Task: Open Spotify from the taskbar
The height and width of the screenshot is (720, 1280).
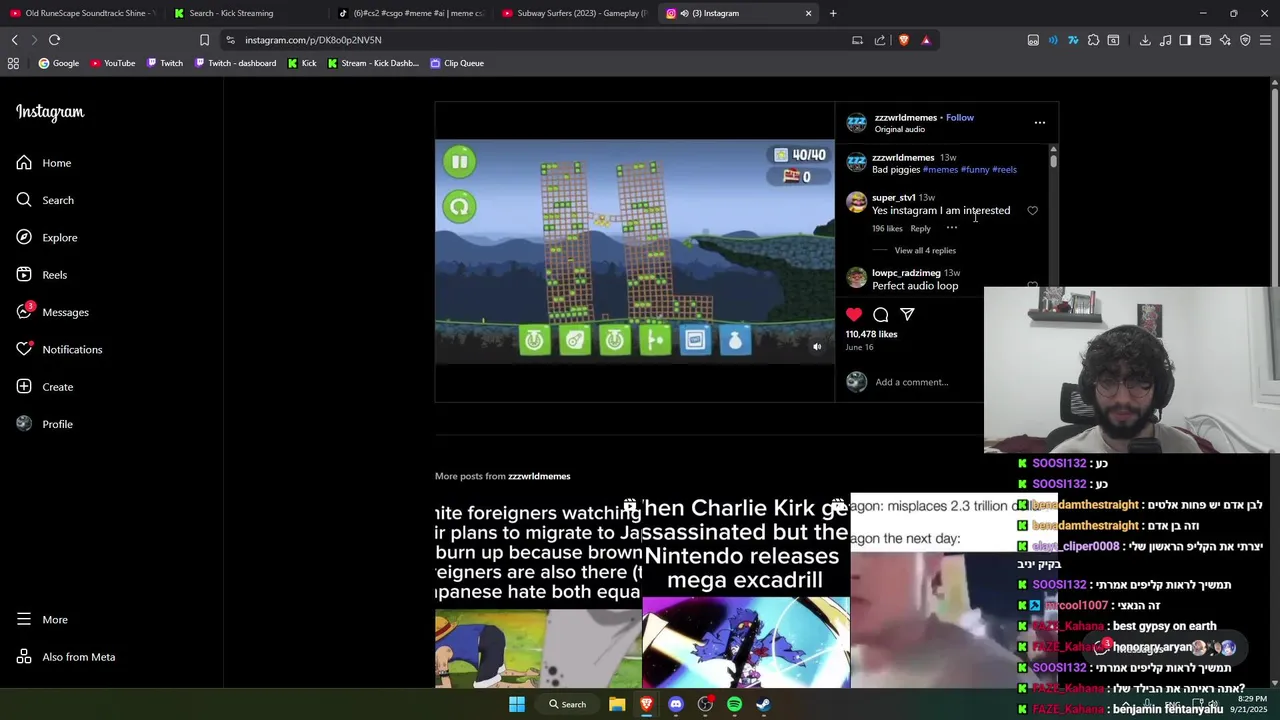Action: pyautogui.click(x=734, y=704)
